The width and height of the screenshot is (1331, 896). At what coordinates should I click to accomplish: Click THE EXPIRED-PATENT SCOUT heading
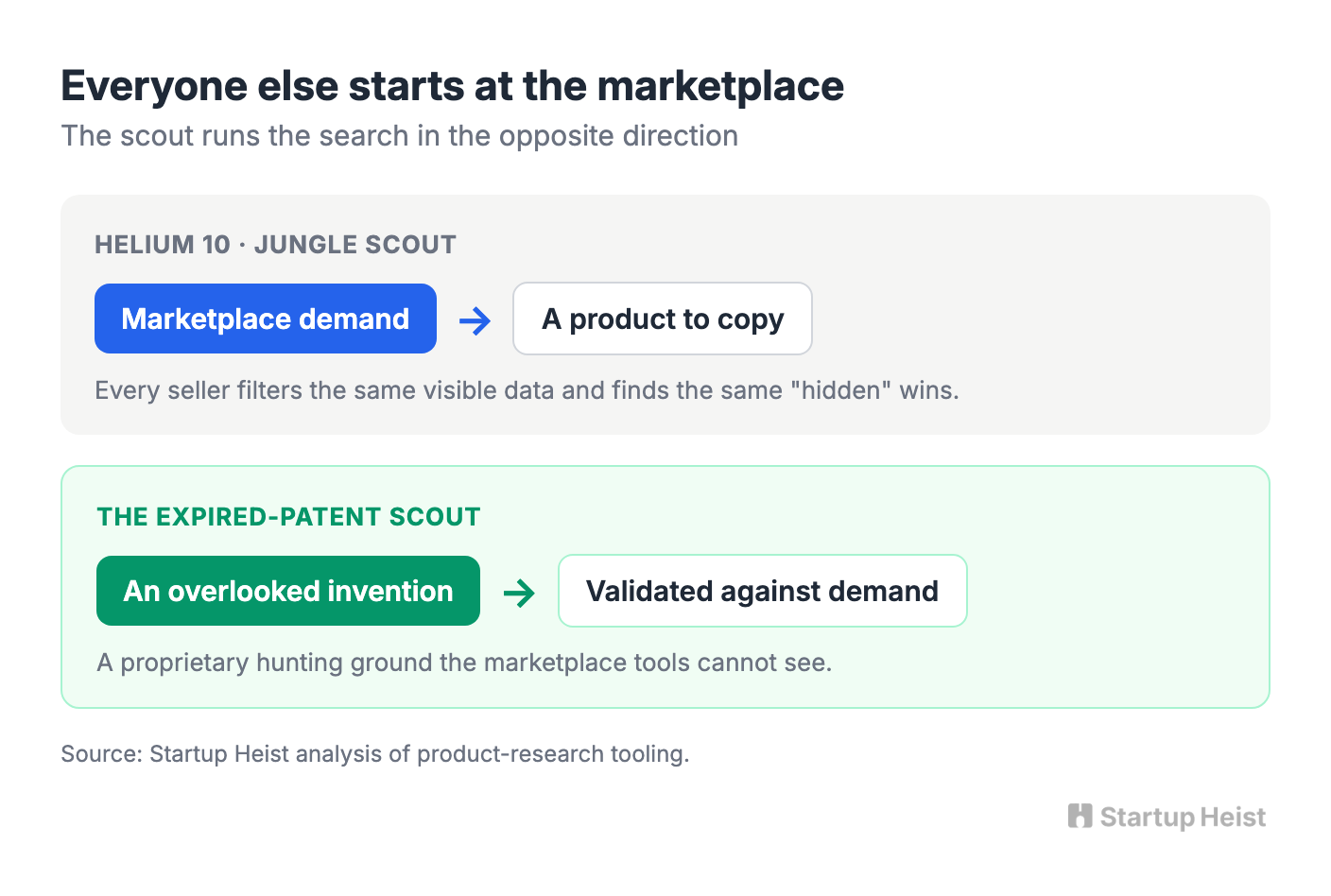(288, 517)
